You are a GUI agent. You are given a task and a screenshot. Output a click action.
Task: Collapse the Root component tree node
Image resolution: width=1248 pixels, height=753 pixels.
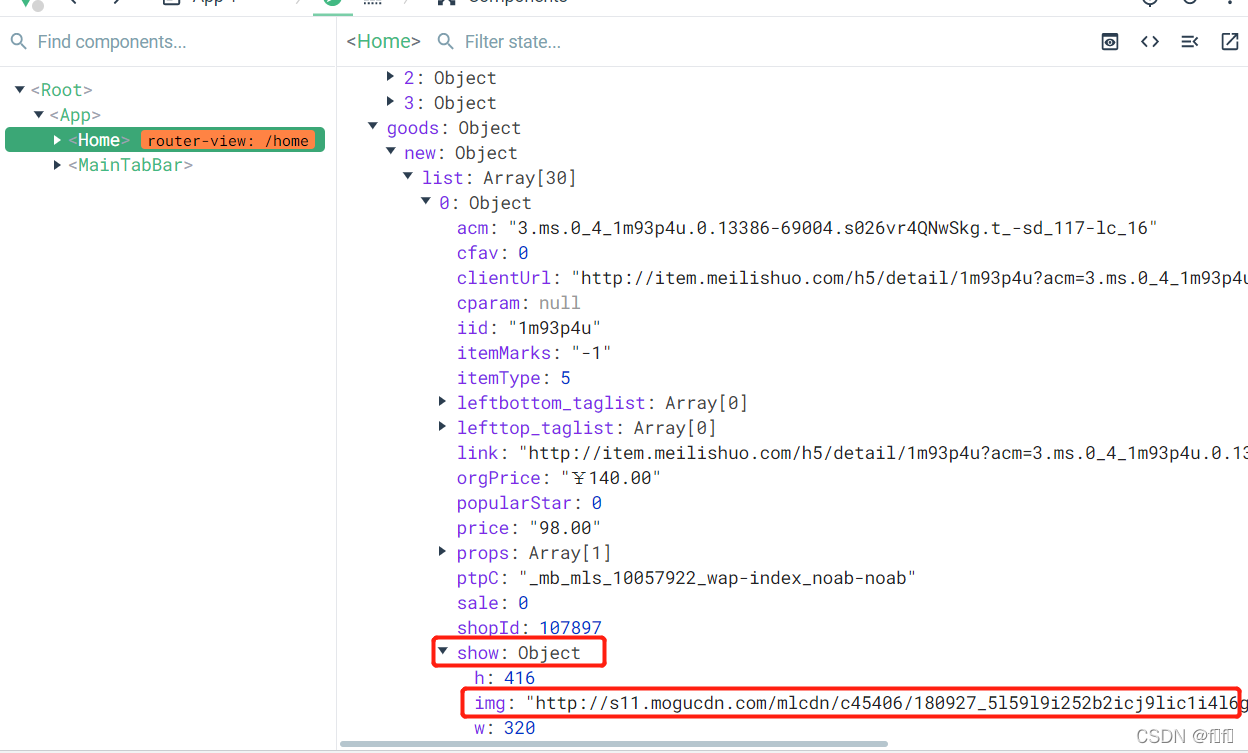[x=20, y=90]
